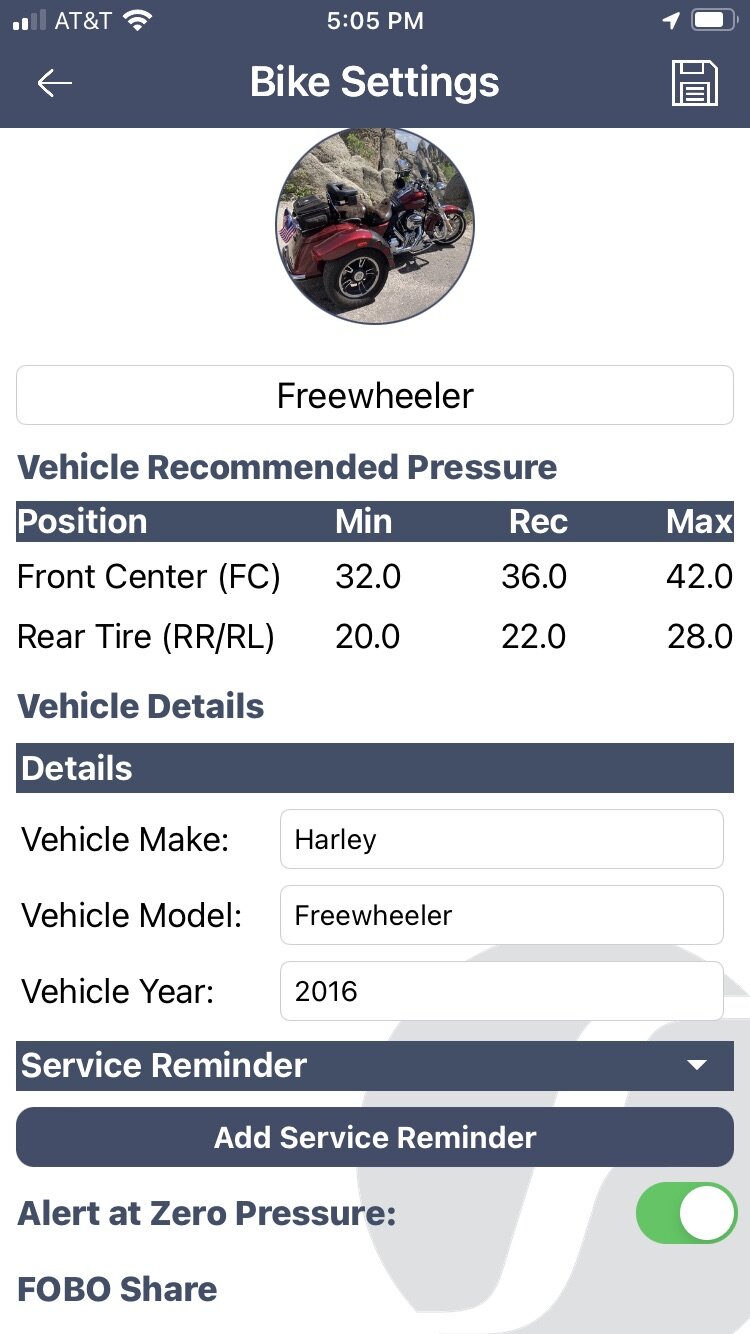Edit the Freewheeler bike name field
The width and height of the screenshot is (750, 1334).
pyautogui.click(x=375, y=395)
